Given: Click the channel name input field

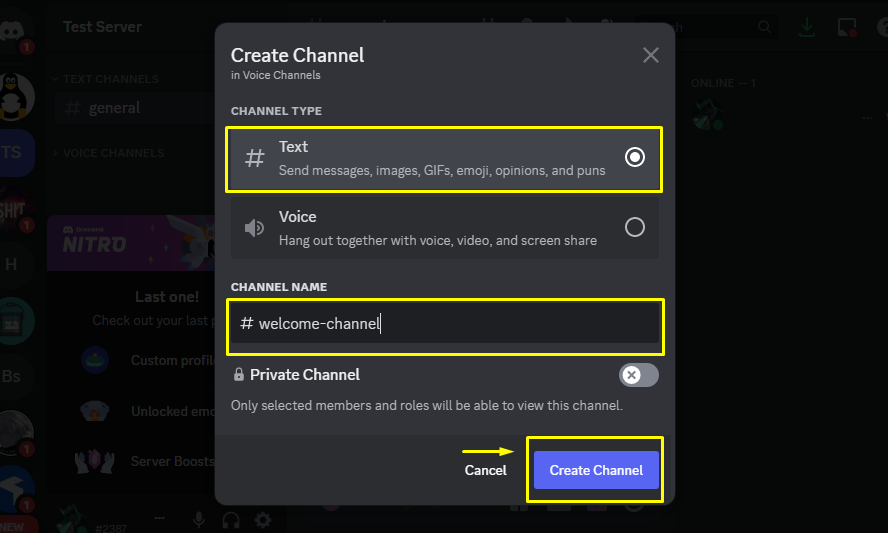Looking at the screenshot, I should pos(445,323).
